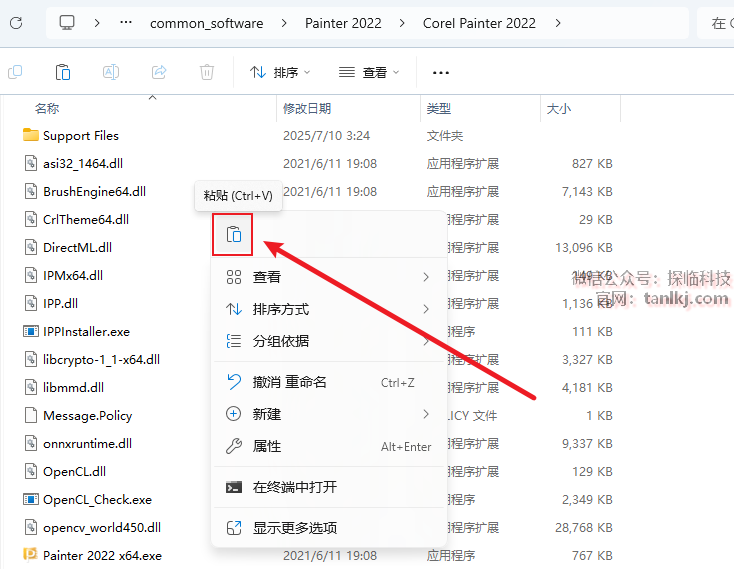Select the IPP.dll file icon
Viewport: 734px width, 569px height.
31,303
